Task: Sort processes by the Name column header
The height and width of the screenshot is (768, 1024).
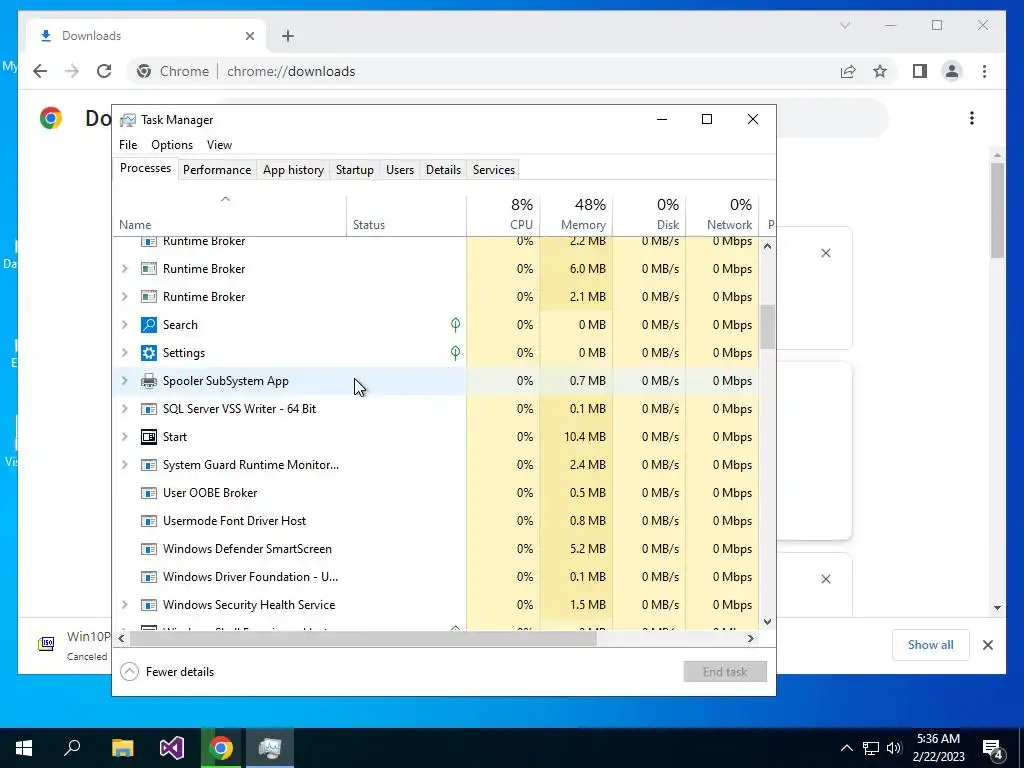Action: click(x=230, y=216)
